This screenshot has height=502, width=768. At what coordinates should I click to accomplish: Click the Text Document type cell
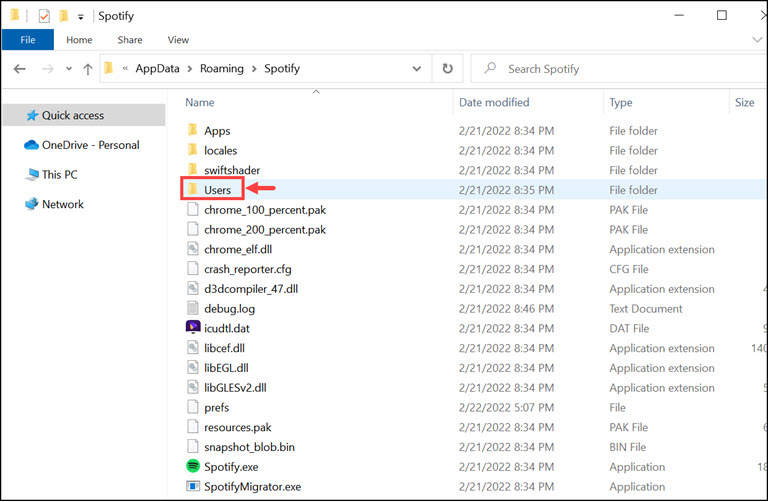pyautogui.click(x=646, y=309)
